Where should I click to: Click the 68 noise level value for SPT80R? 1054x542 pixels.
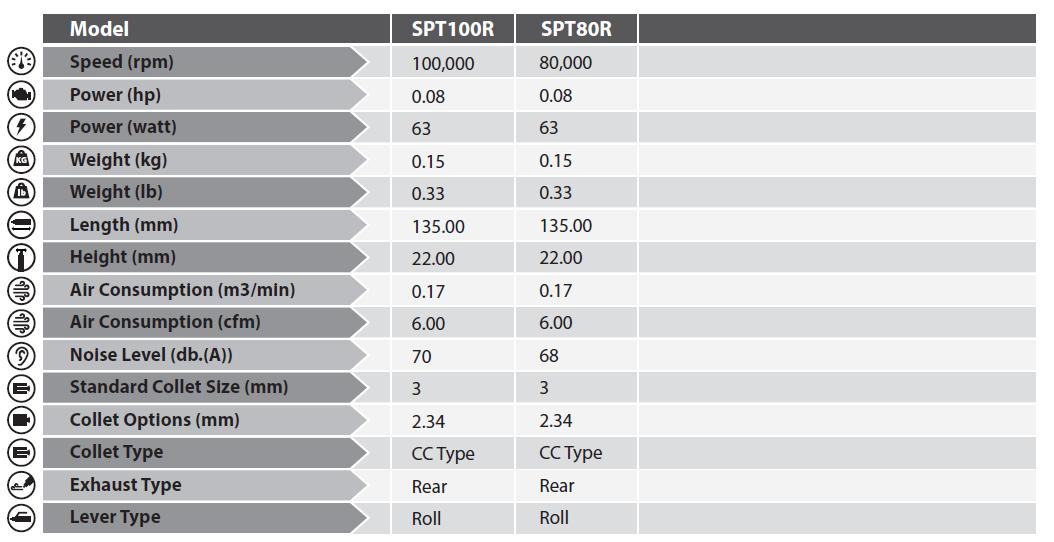tap(549, 356)
